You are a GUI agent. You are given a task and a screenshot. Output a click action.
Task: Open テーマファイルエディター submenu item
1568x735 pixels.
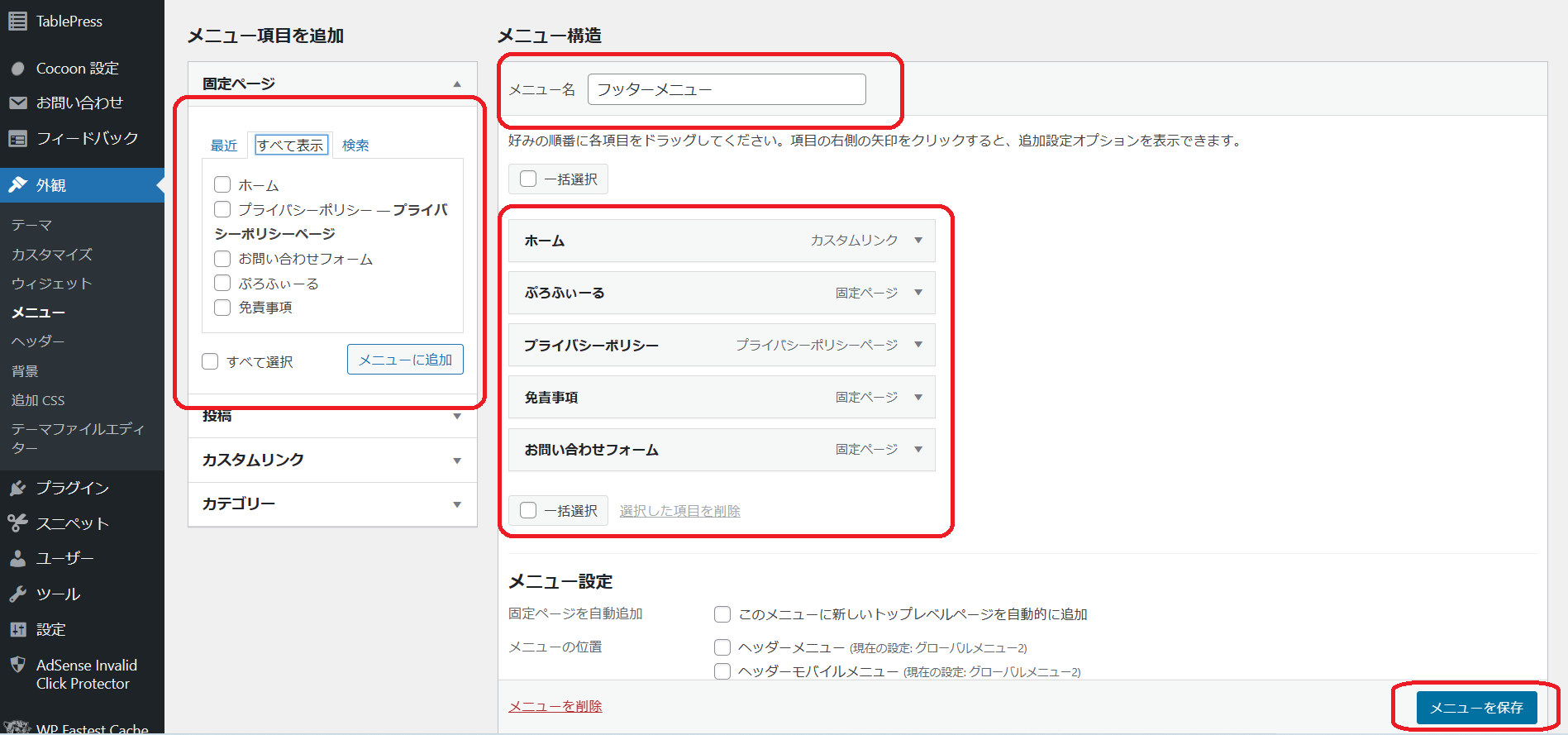78,438
